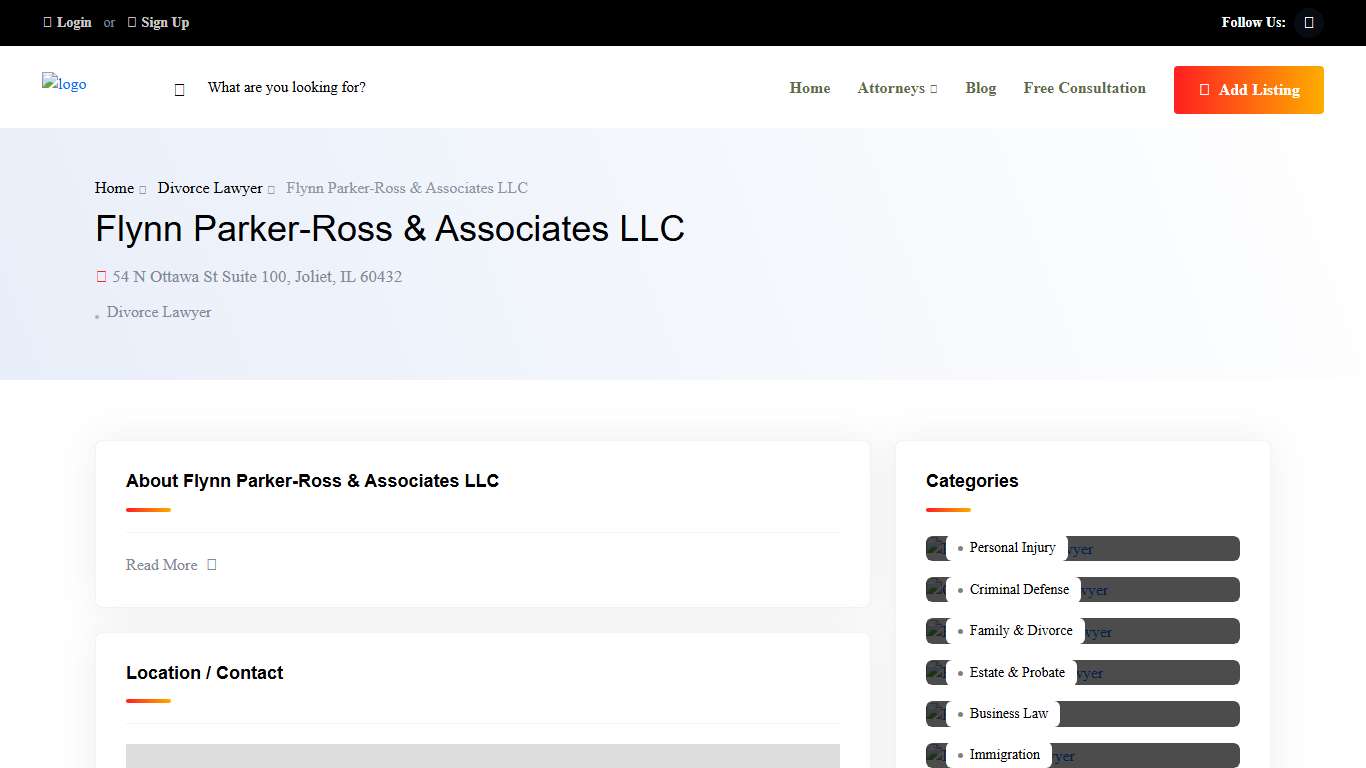This screenshot has width=1366, height=768.
Task: Open the Blog navigation menu item
Action: tap(980, 88)
